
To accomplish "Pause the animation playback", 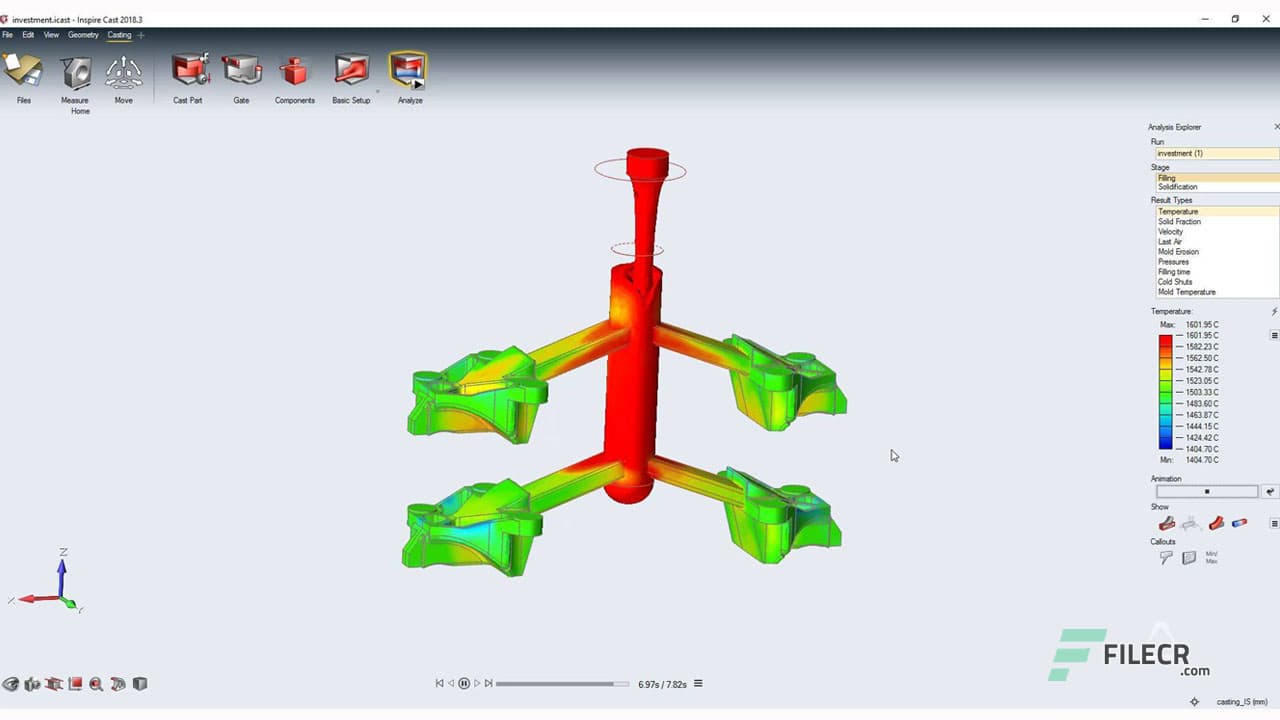I will pyautogui.click(x=464, y=684).
